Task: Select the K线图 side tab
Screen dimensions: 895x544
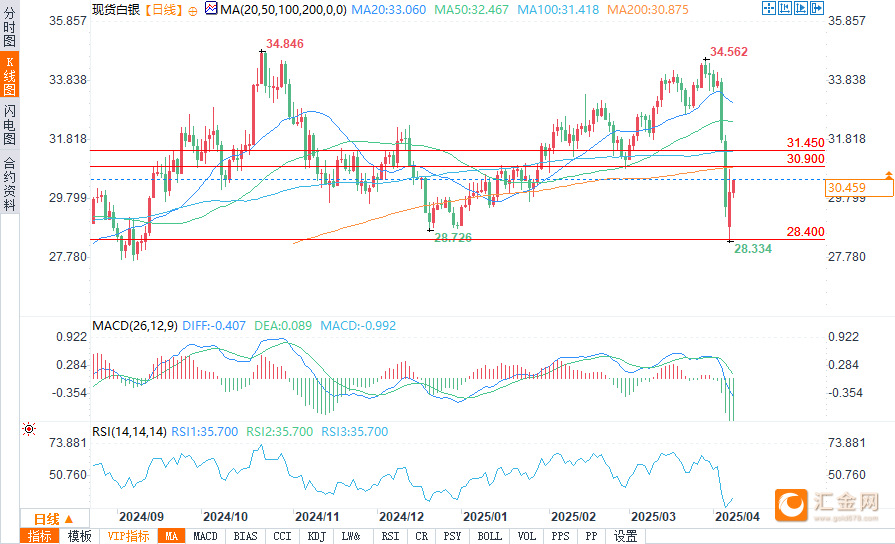Action: tap(9, 75)
